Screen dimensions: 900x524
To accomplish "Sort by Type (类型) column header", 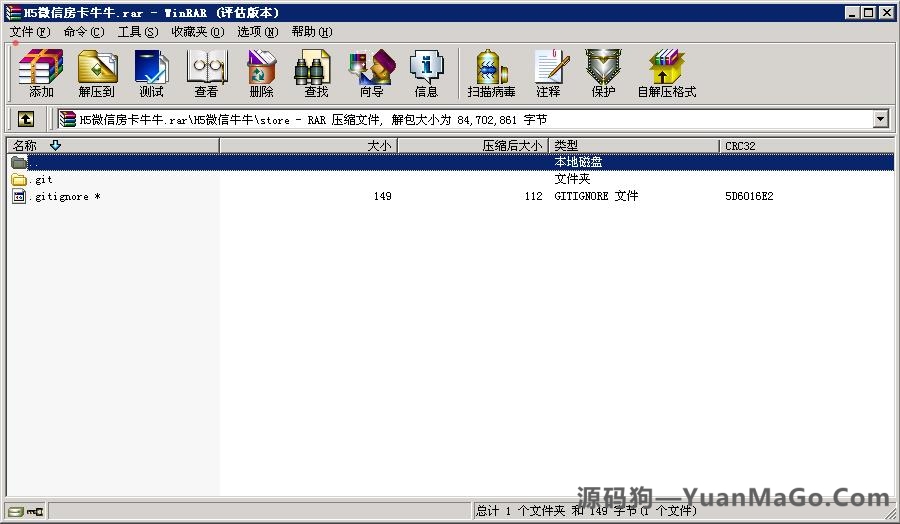I will 634,146.
